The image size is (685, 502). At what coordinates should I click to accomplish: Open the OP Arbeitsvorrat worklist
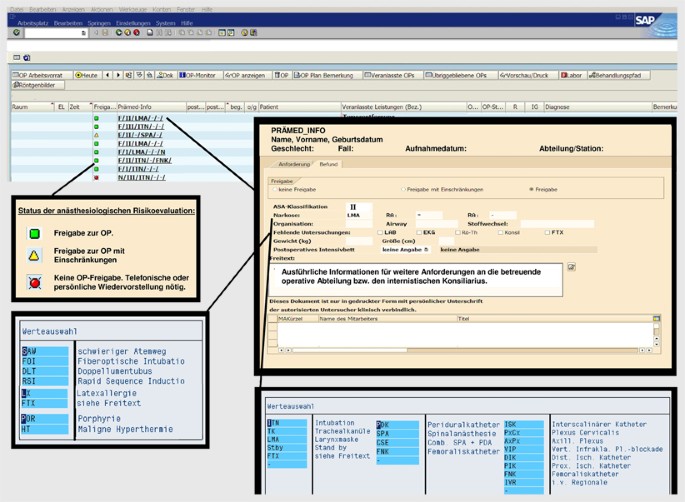[41, 75]
